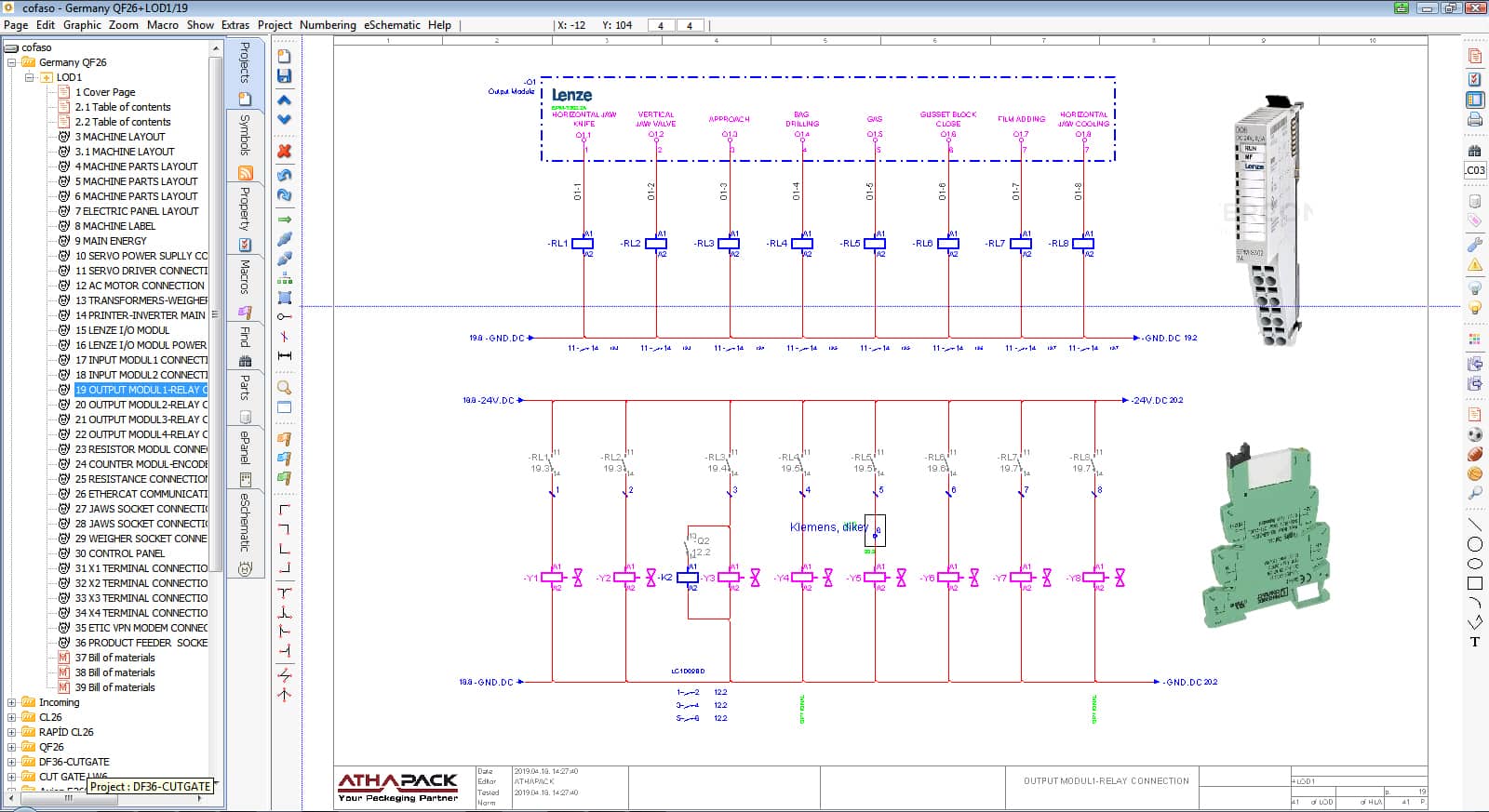Click the blue Save disk icon

[285, 76]
